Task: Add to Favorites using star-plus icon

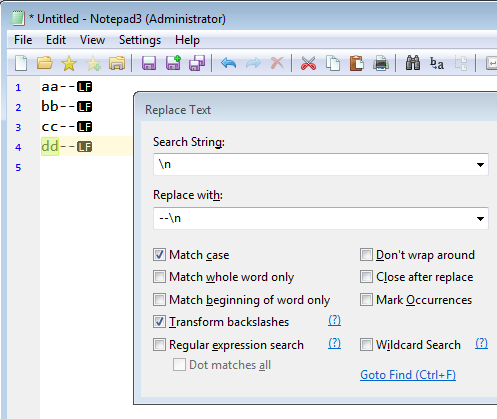Action: tap(93, 63)
